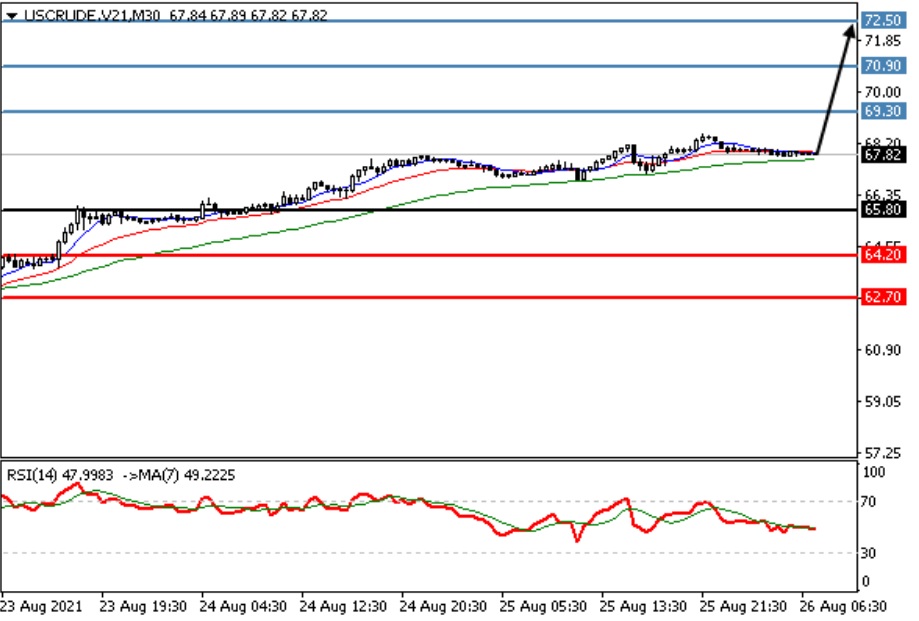
Task: Click the RSI 70 level label
Action: click(x=868, y=501)
